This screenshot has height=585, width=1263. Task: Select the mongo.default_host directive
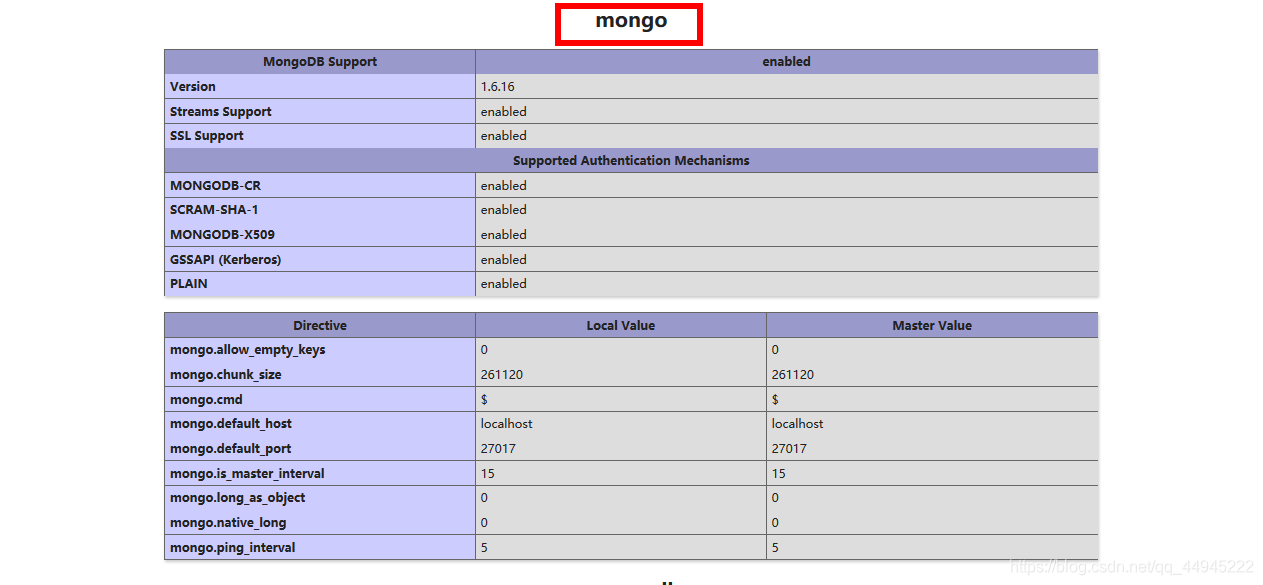coord(231,424)
